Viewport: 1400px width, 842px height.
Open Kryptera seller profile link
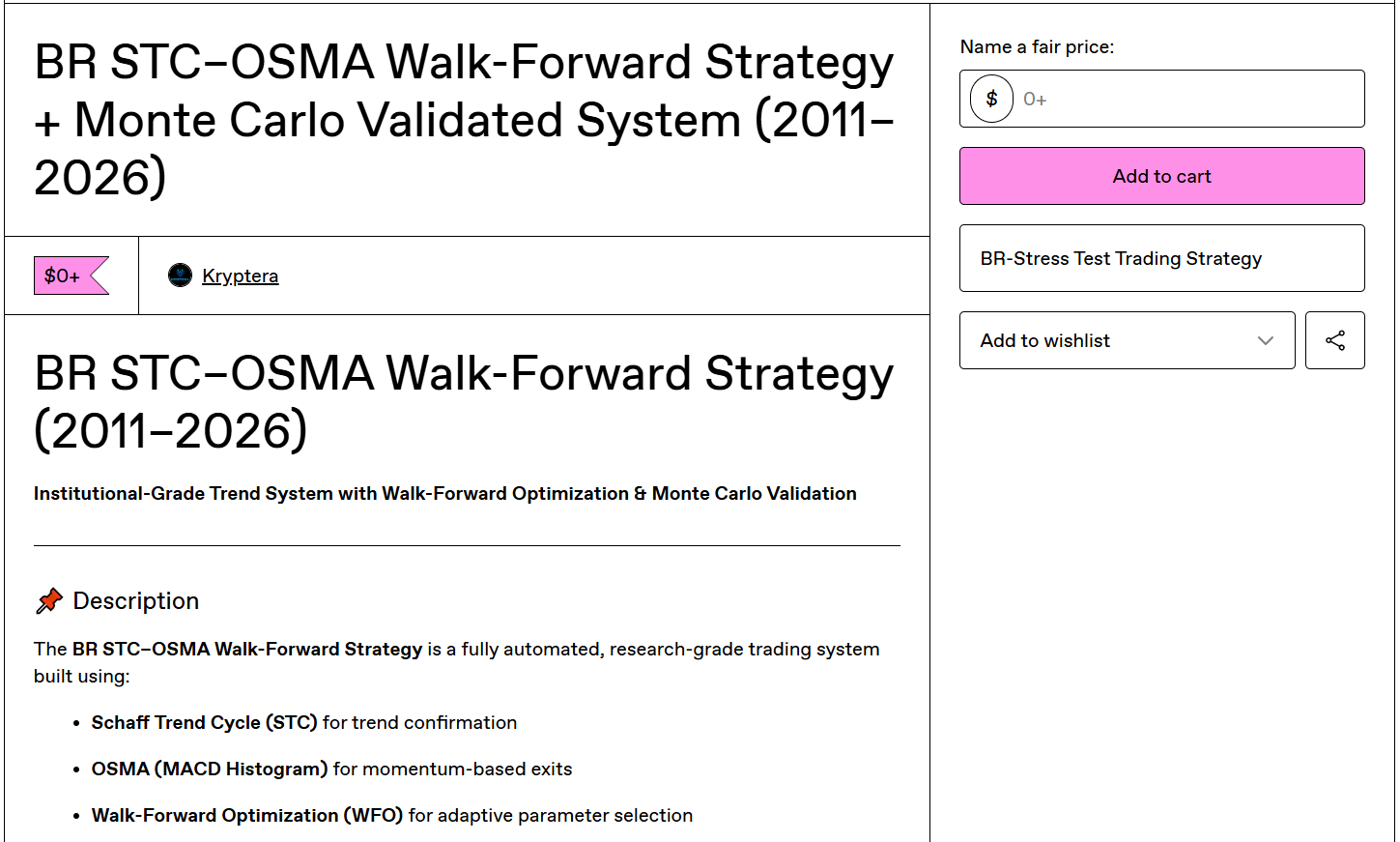pos(240,276)
